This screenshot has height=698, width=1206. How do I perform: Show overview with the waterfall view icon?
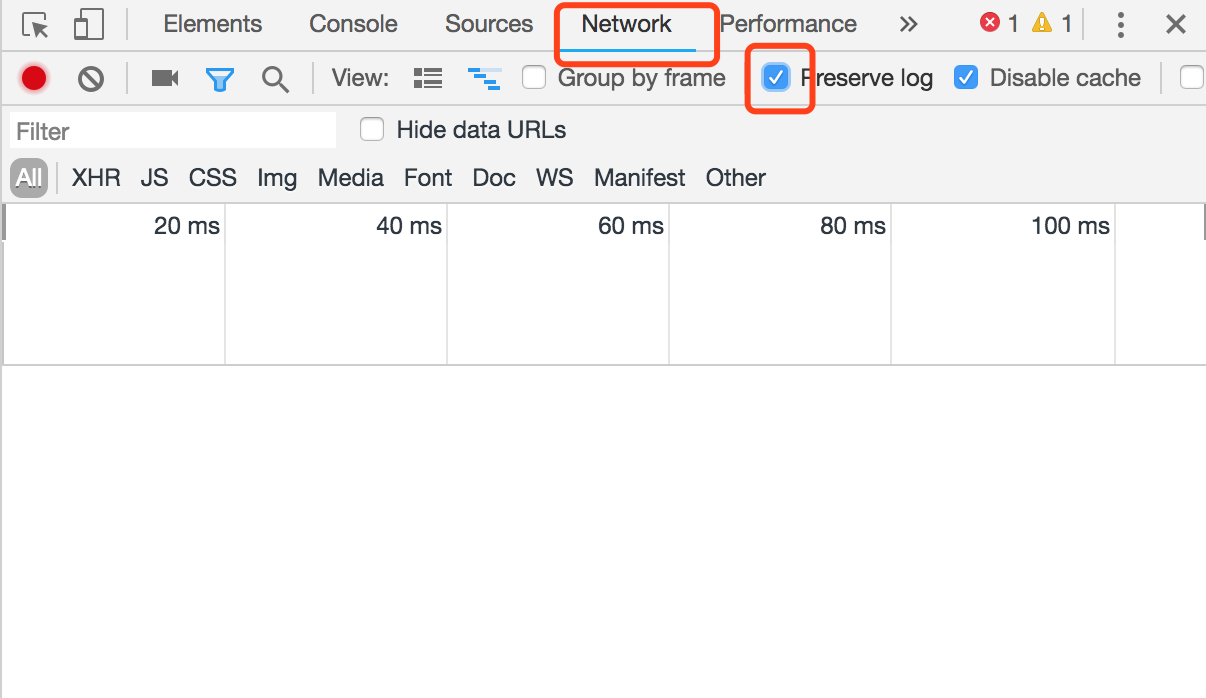pos(485,79)
